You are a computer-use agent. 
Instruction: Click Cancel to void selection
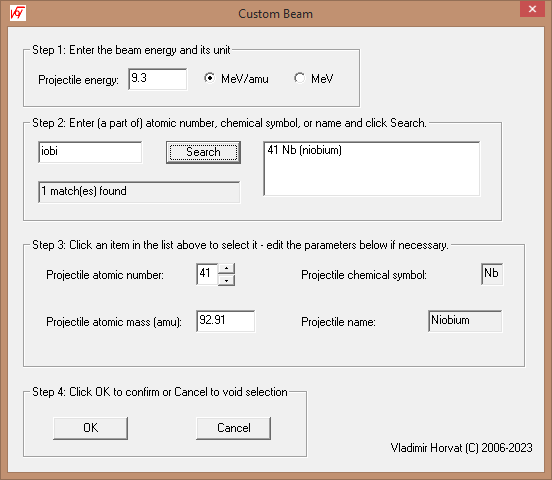[x=233, y=428]
